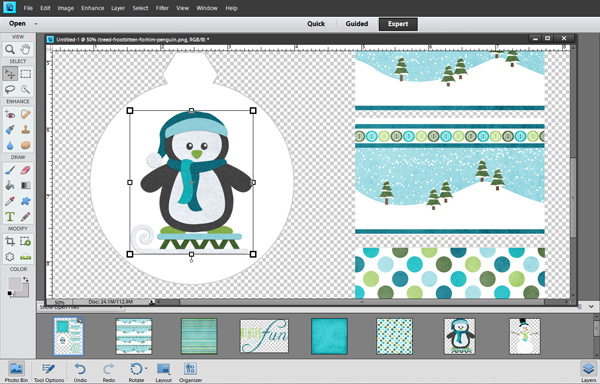The image size is (600, 384).
Task: Swap foreground and background colors
Action: [x=26, y=280]
